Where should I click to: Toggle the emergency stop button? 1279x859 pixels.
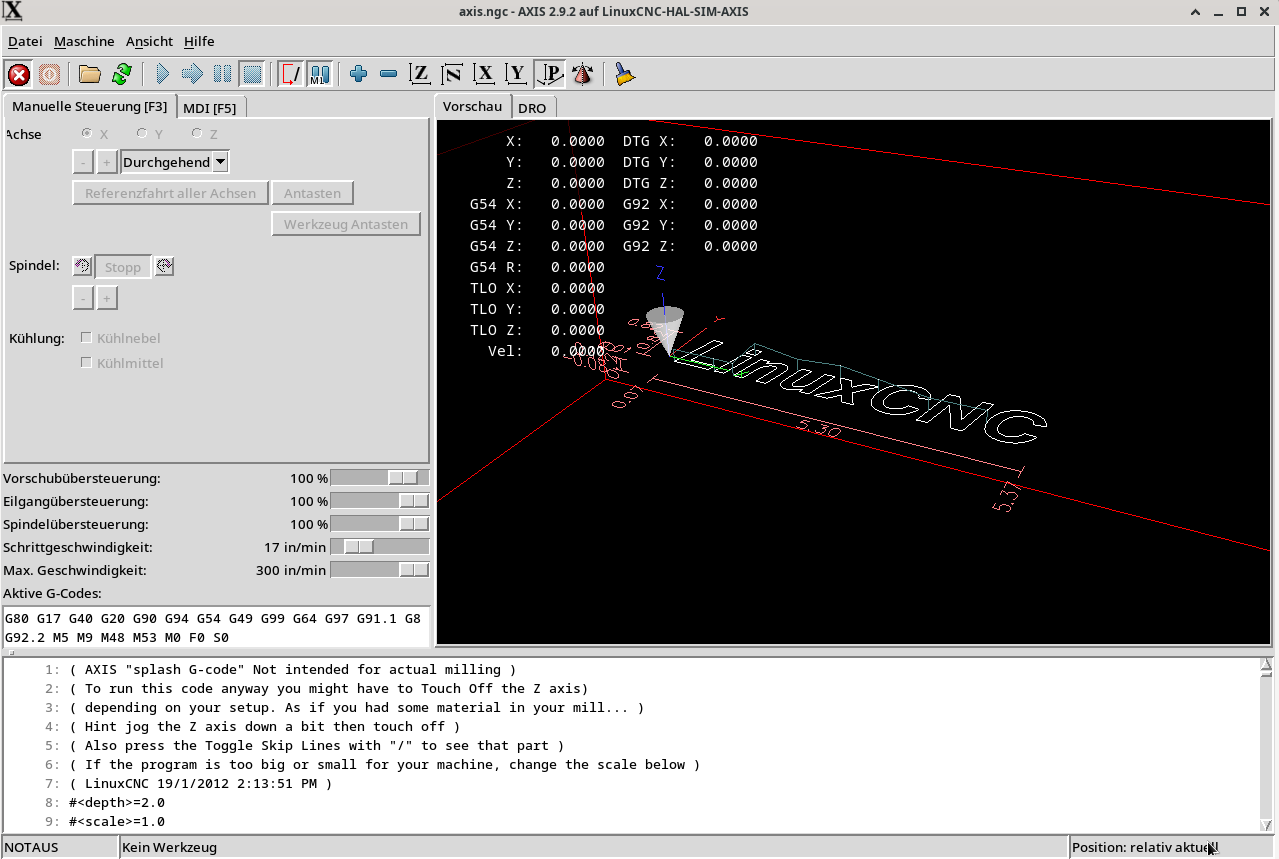[18, 74]
